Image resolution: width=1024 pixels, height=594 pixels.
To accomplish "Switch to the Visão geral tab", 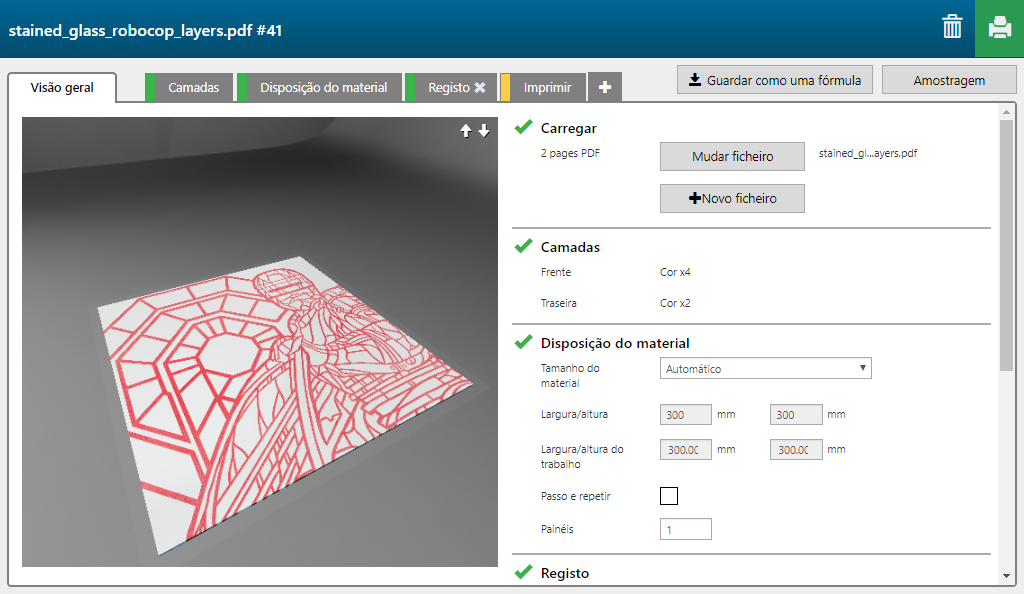I will pos(62,87).
